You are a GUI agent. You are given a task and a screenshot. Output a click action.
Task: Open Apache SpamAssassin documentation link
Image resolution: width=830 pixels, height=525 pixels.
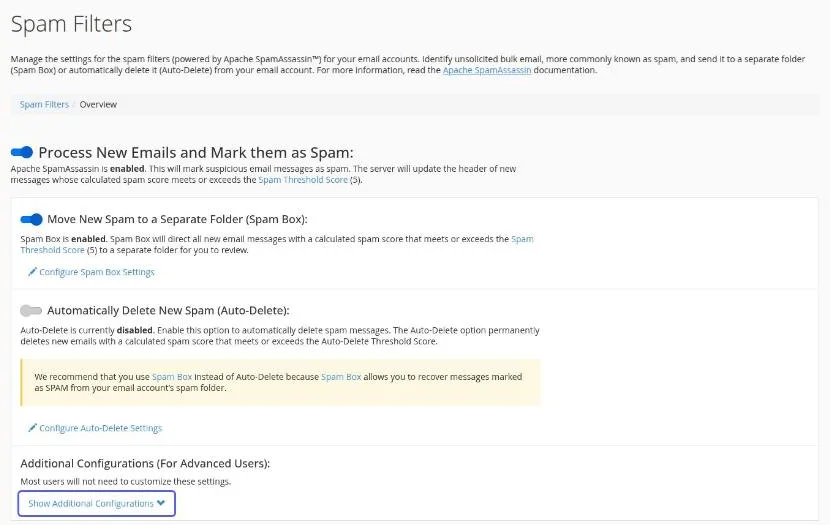[x=486, y=70]
